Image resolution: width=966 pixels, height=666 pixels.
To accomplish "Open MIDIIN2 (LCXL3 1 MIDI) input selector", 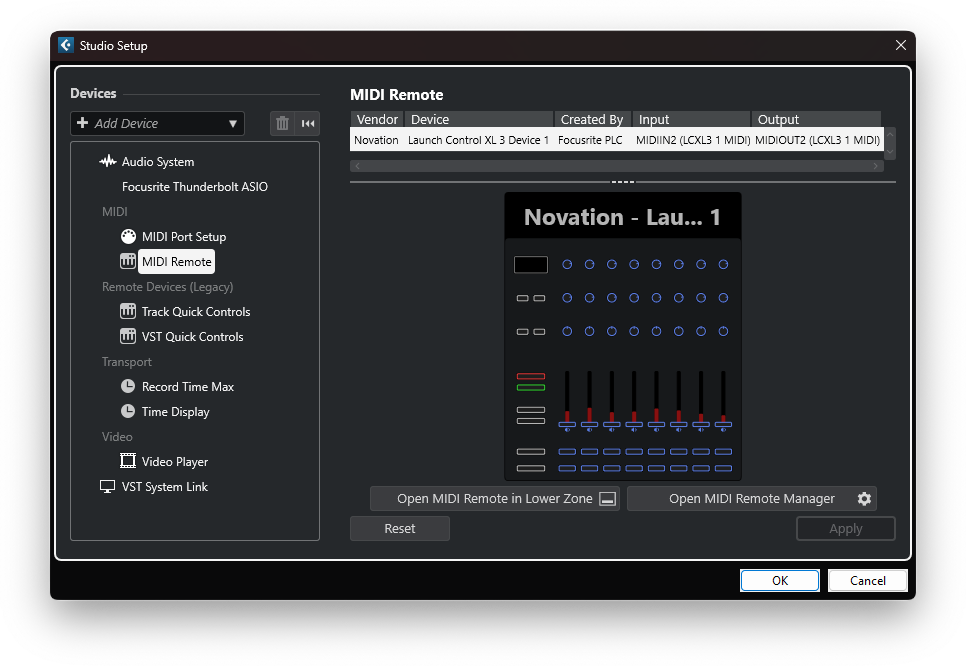I will (x=692, y=140).
